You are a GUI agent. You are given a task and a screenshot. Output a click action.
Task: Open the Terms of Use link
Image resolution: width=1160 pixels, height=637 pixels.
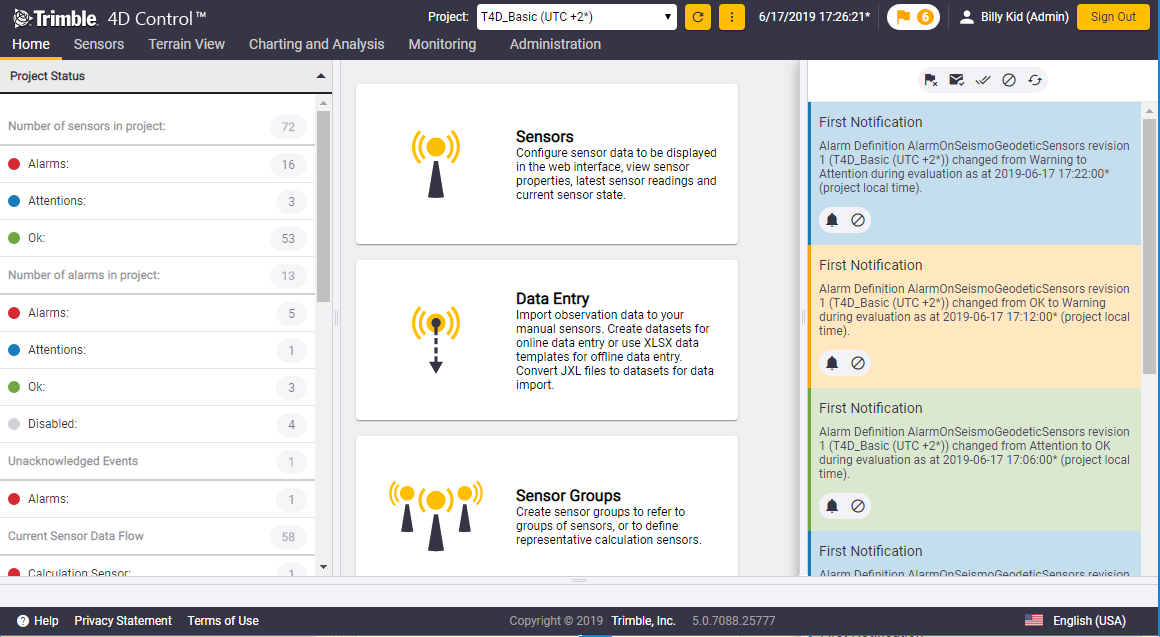tap(223, 621)
